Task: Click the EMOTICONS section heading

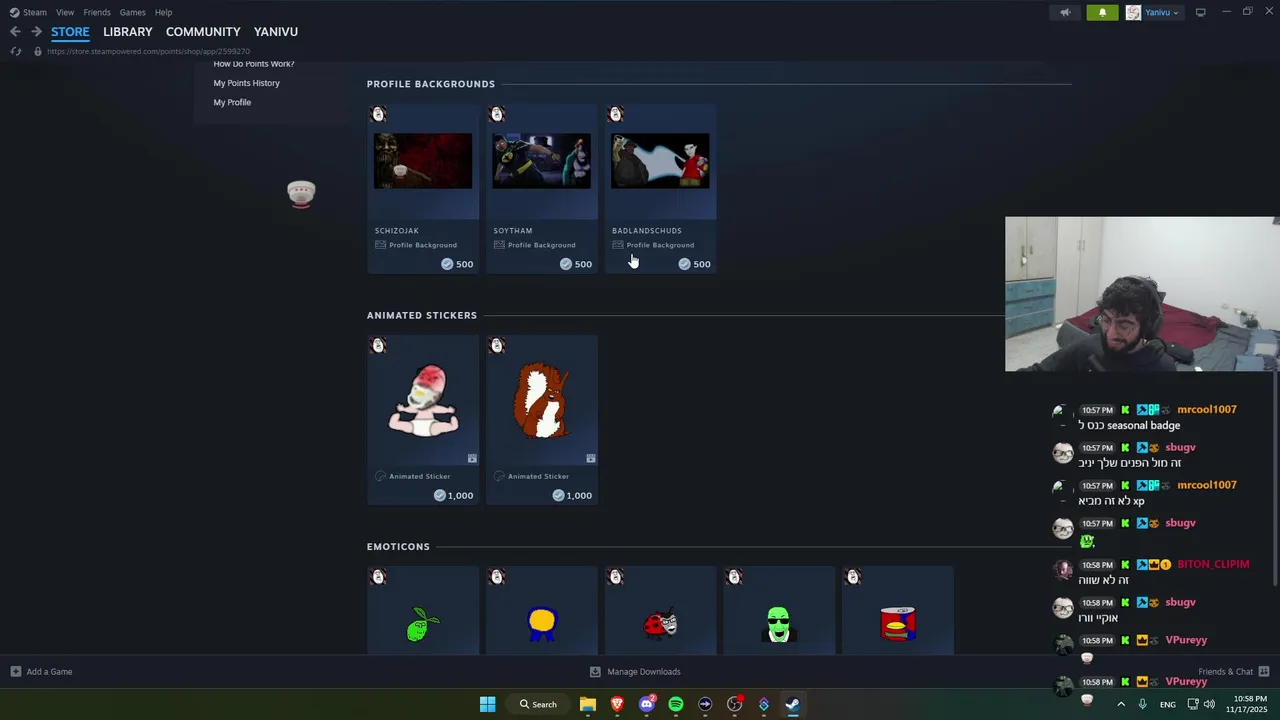Action: [398, 547]
